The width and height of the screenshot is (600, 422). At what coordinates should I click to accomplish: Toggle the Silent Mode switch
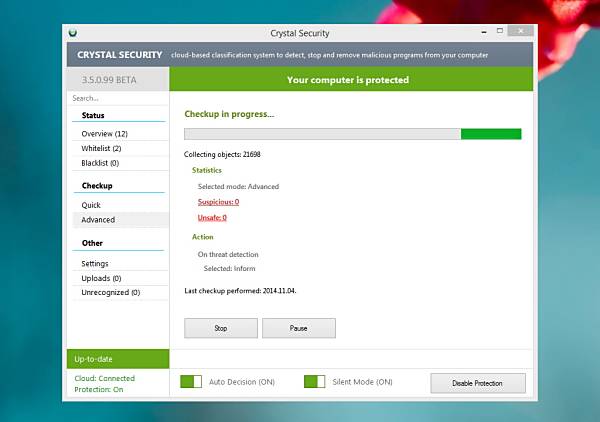(315, 381)
